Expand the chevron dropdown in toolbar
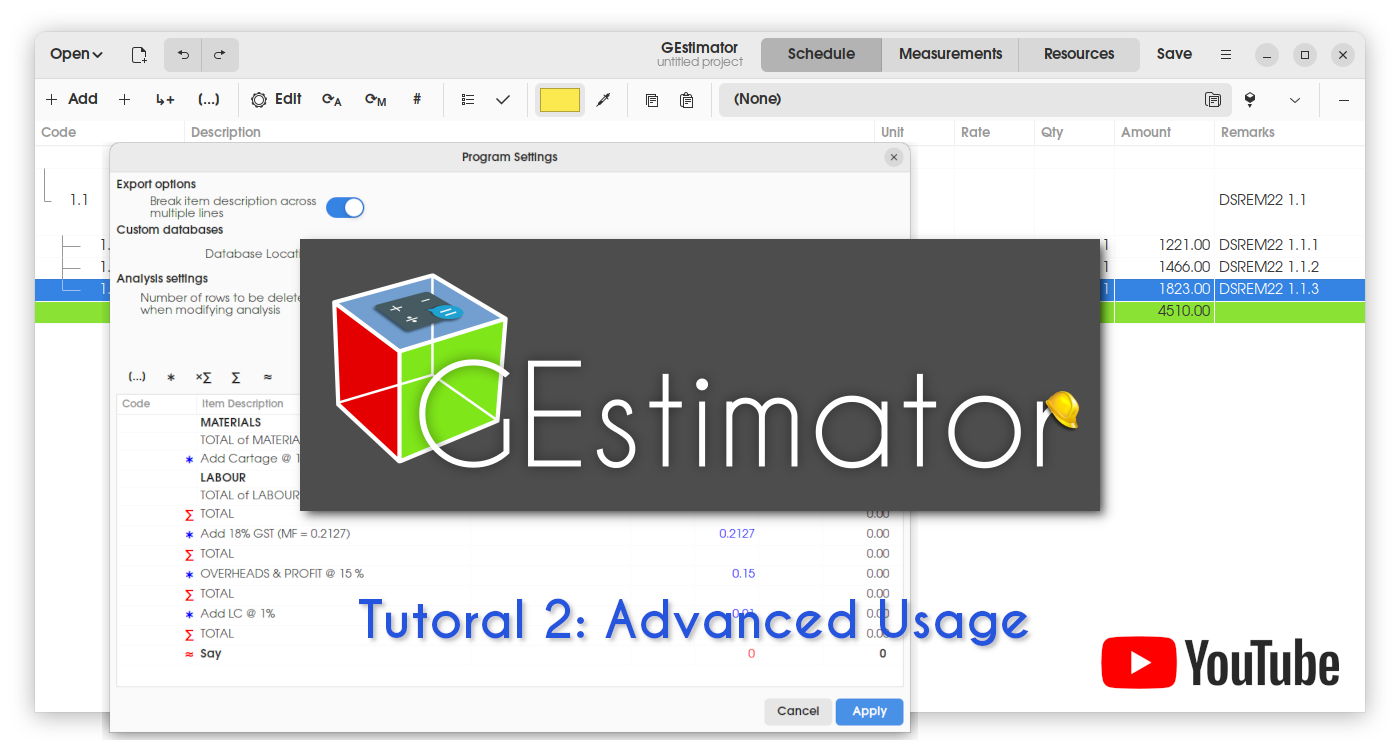Screen dimensions: 1400x750 point(1295,99)
